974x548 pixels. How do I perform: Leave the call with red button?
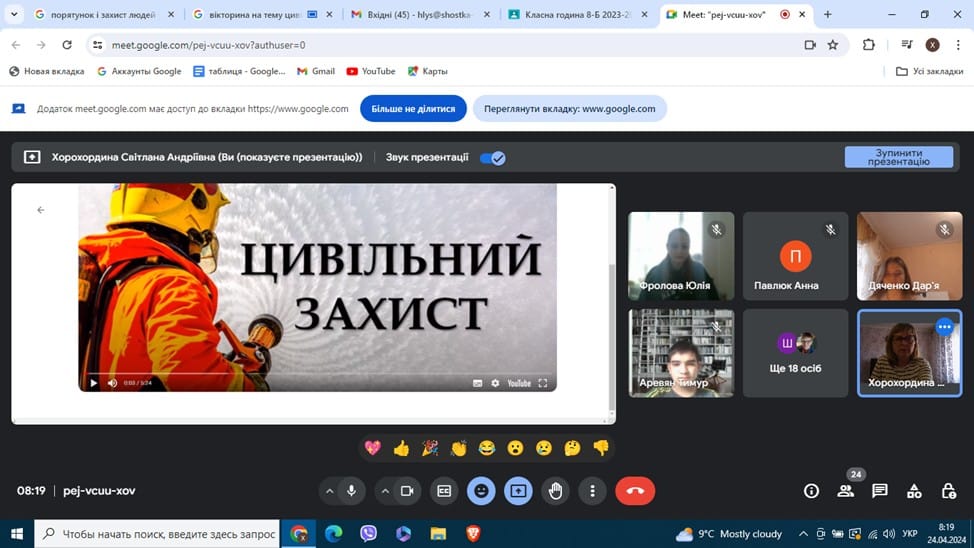[x=635, y=491]
